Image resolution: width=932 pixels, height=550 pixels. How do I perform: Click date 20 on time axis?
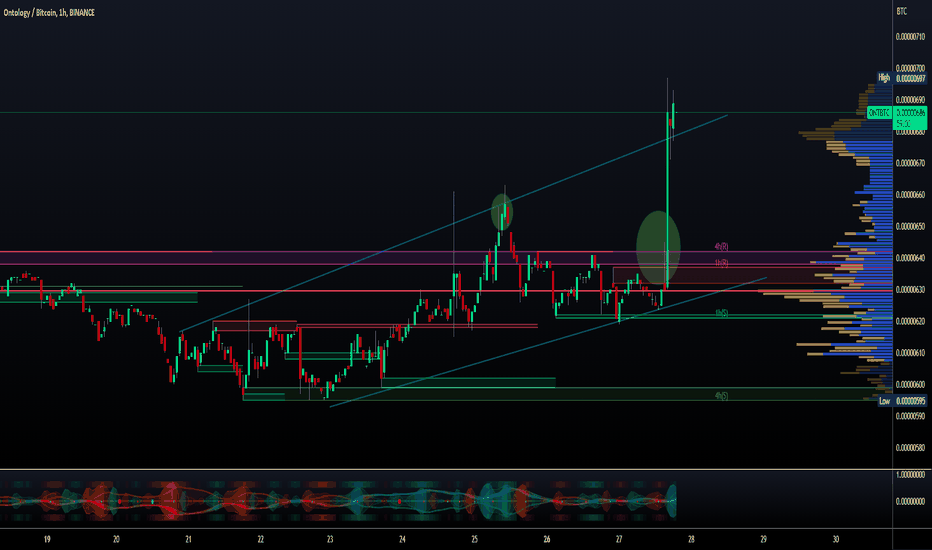pos(116,539)
